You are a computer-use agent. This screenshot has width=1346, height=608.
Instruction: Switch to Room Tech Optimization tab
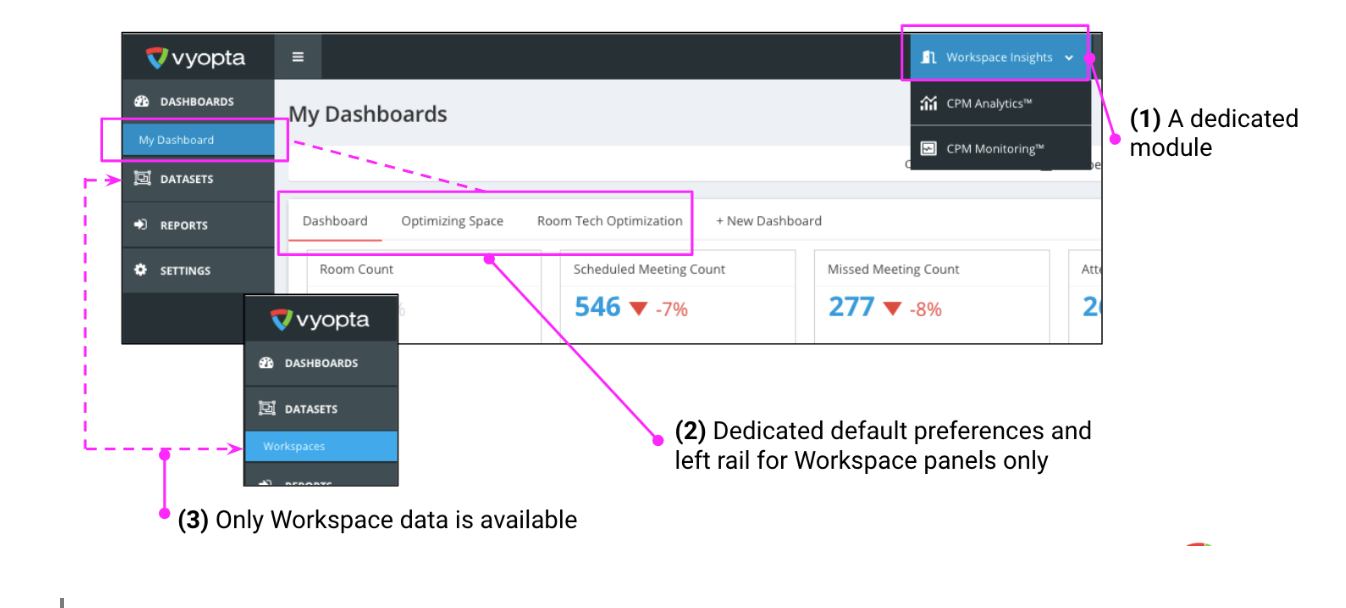pos(610,221)
